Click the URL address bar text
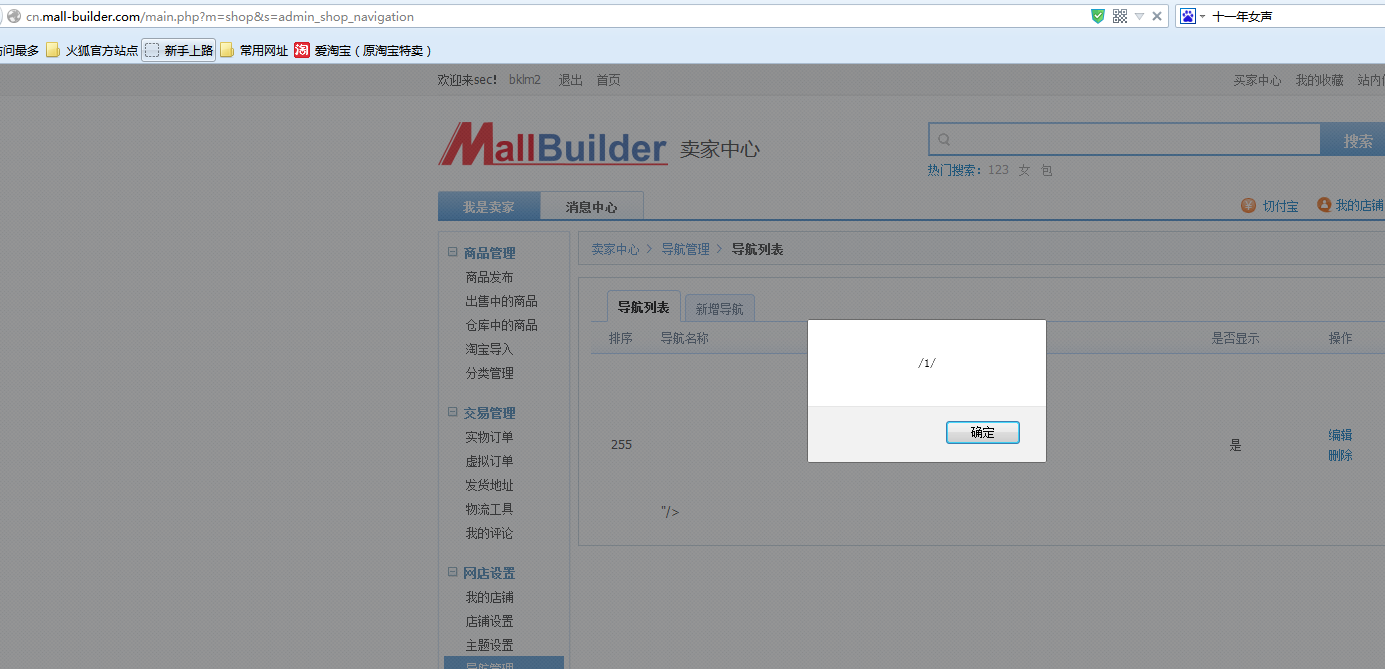This screenshot has width=1385, height=669. (x=220, y=17)
